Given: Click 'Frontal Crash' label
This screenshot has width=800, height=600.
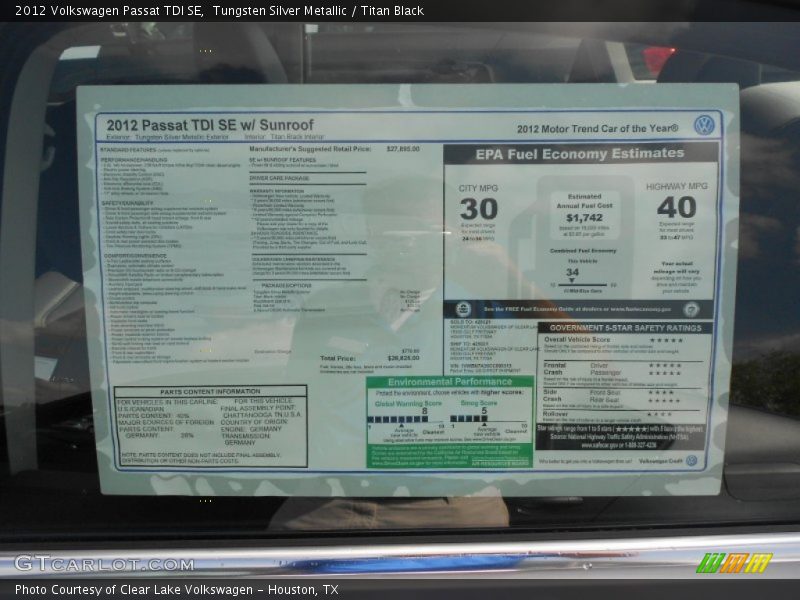Looking at the screenshot, I should [555, 369].
